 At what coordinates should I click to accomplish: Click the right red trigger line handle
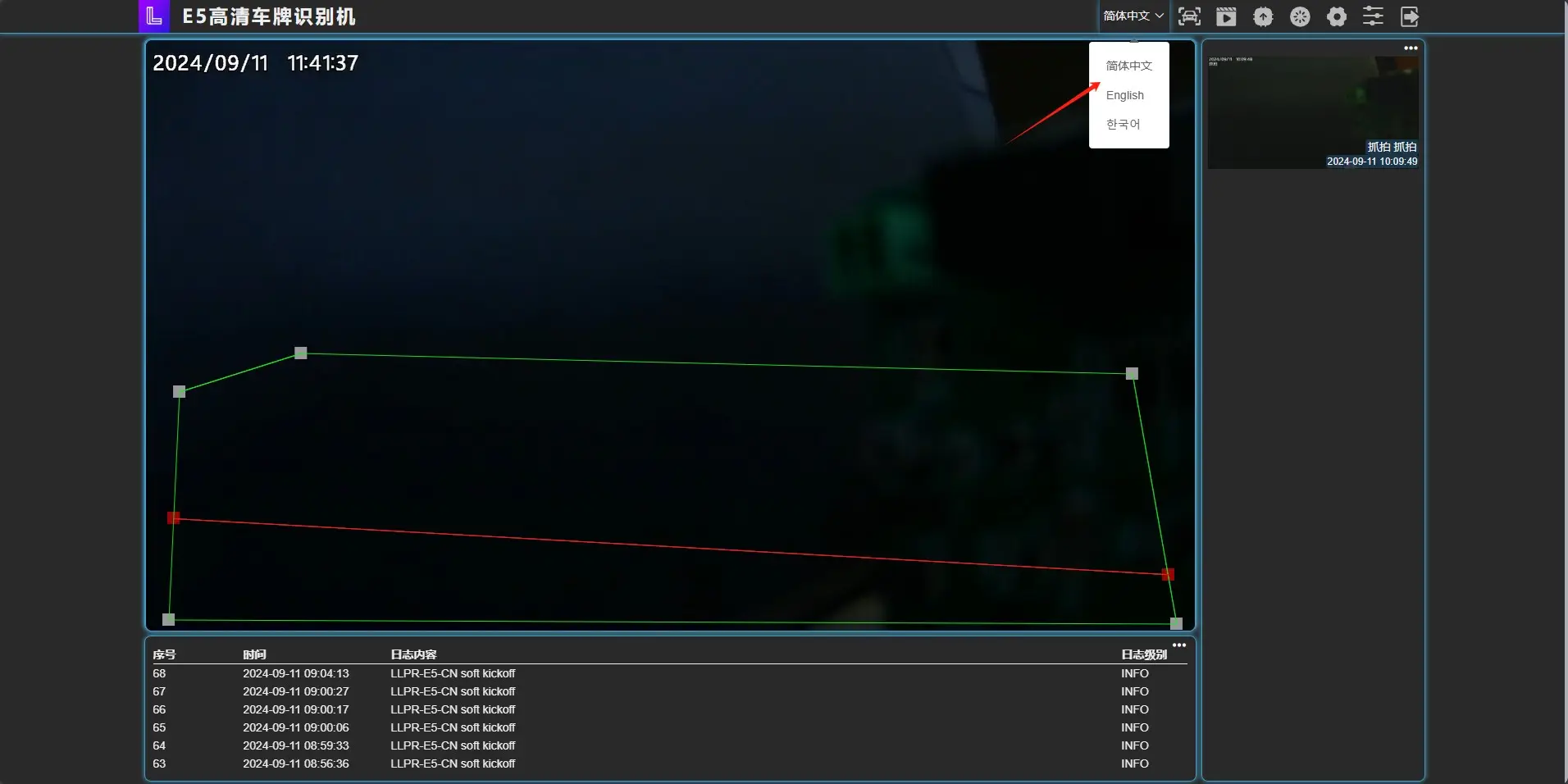1168,574
